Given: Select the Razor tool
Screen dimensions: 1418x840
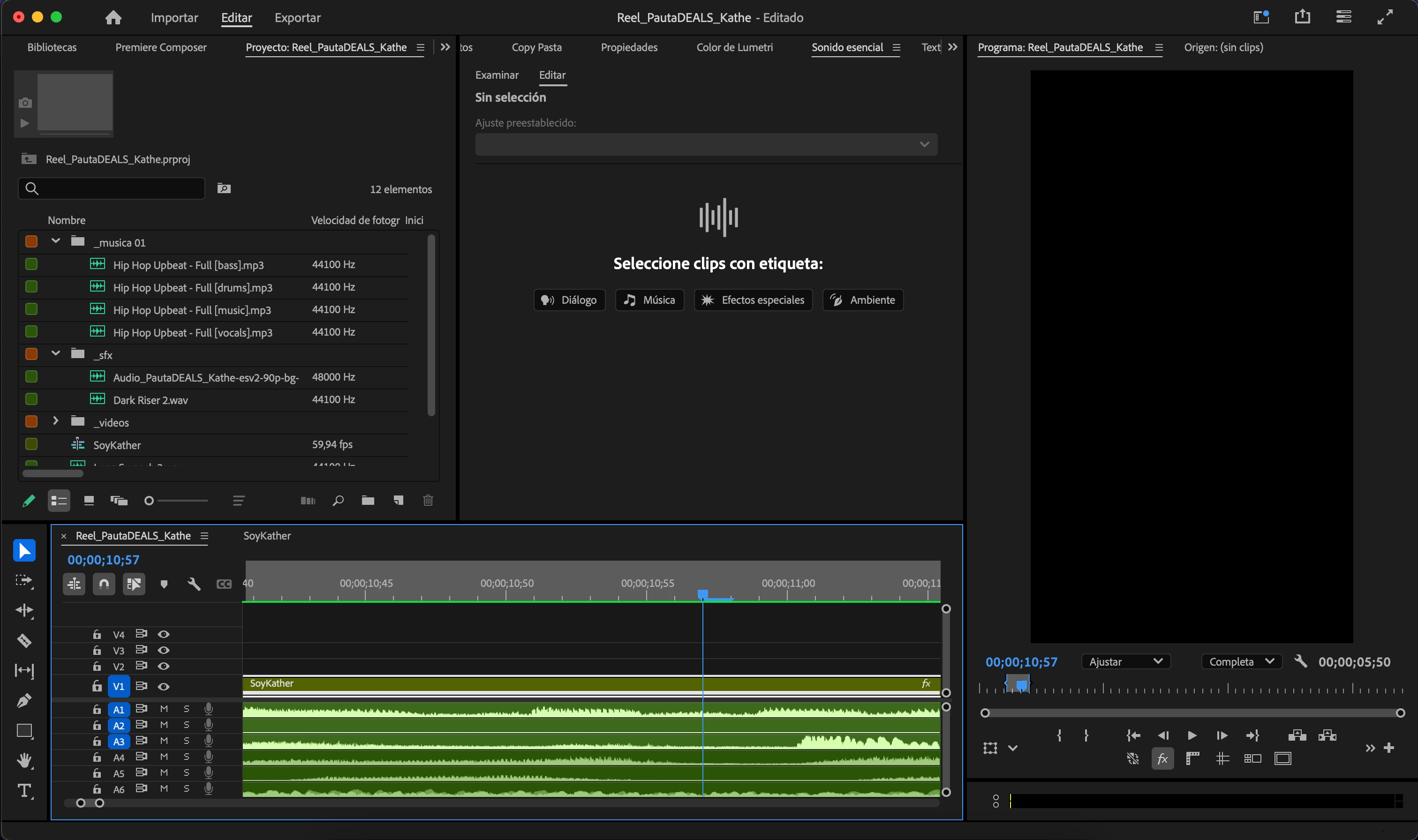Looking at the screenshot, I should coord(24,640).
